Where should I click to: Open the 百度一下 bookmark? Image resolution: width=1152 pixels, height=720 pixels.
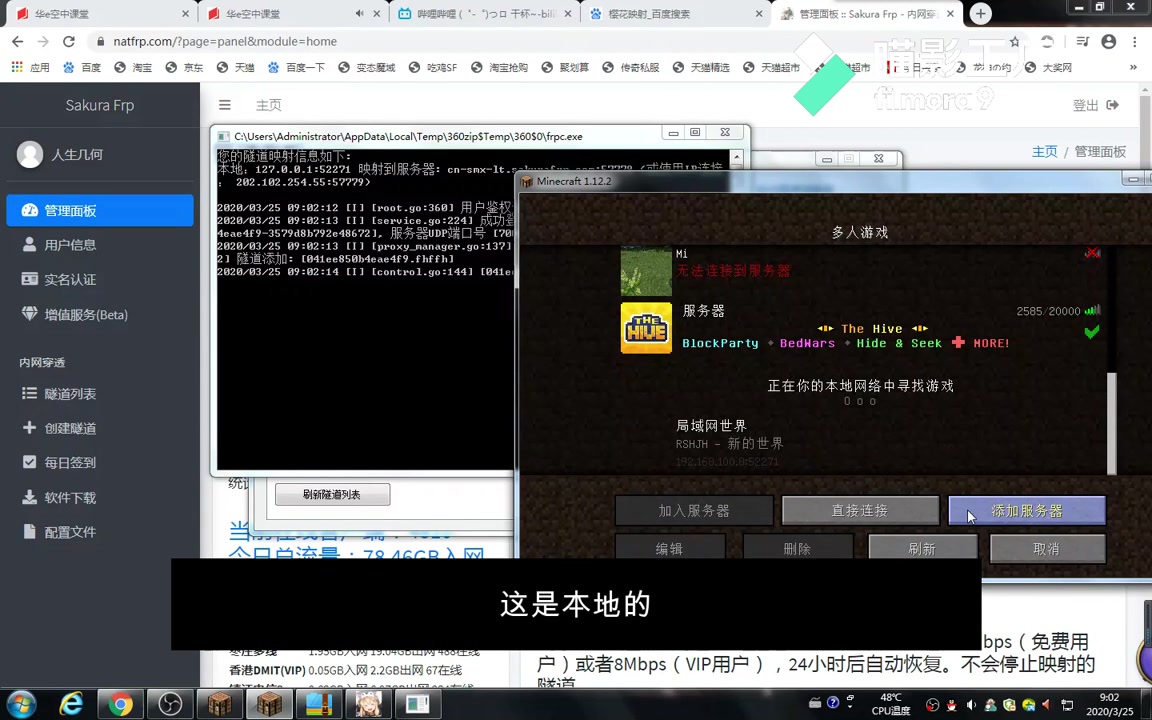point(296,68)
